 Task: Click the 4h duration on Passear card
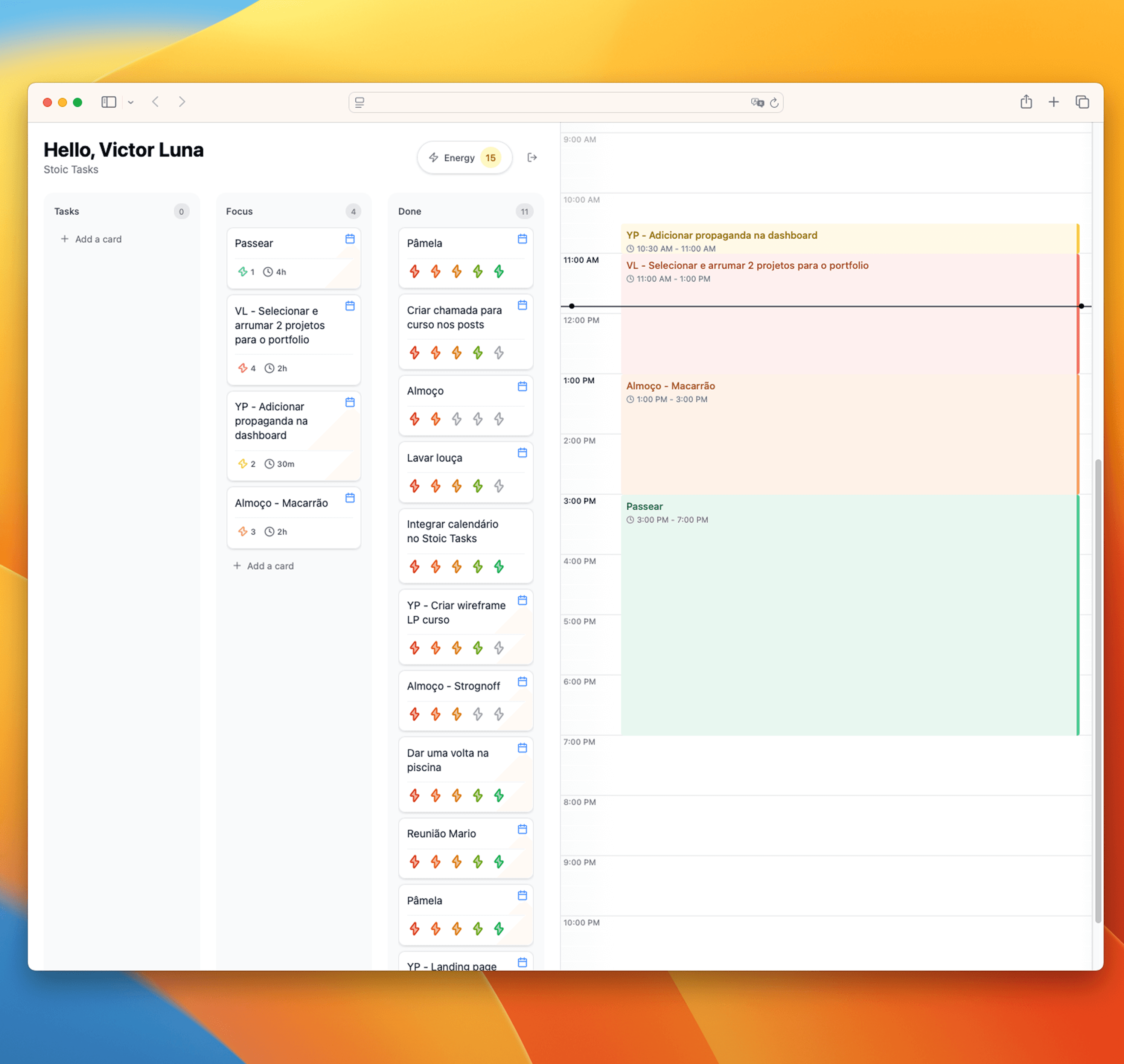[x=275, y=272]
